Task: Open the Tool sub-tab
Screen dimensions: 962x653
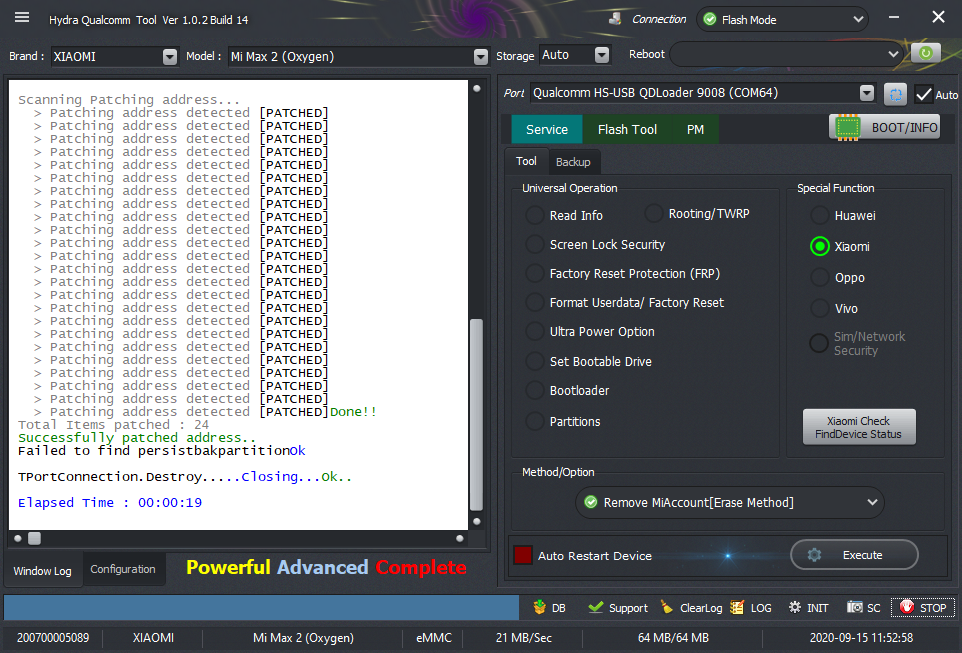Action: click(526, 161)
